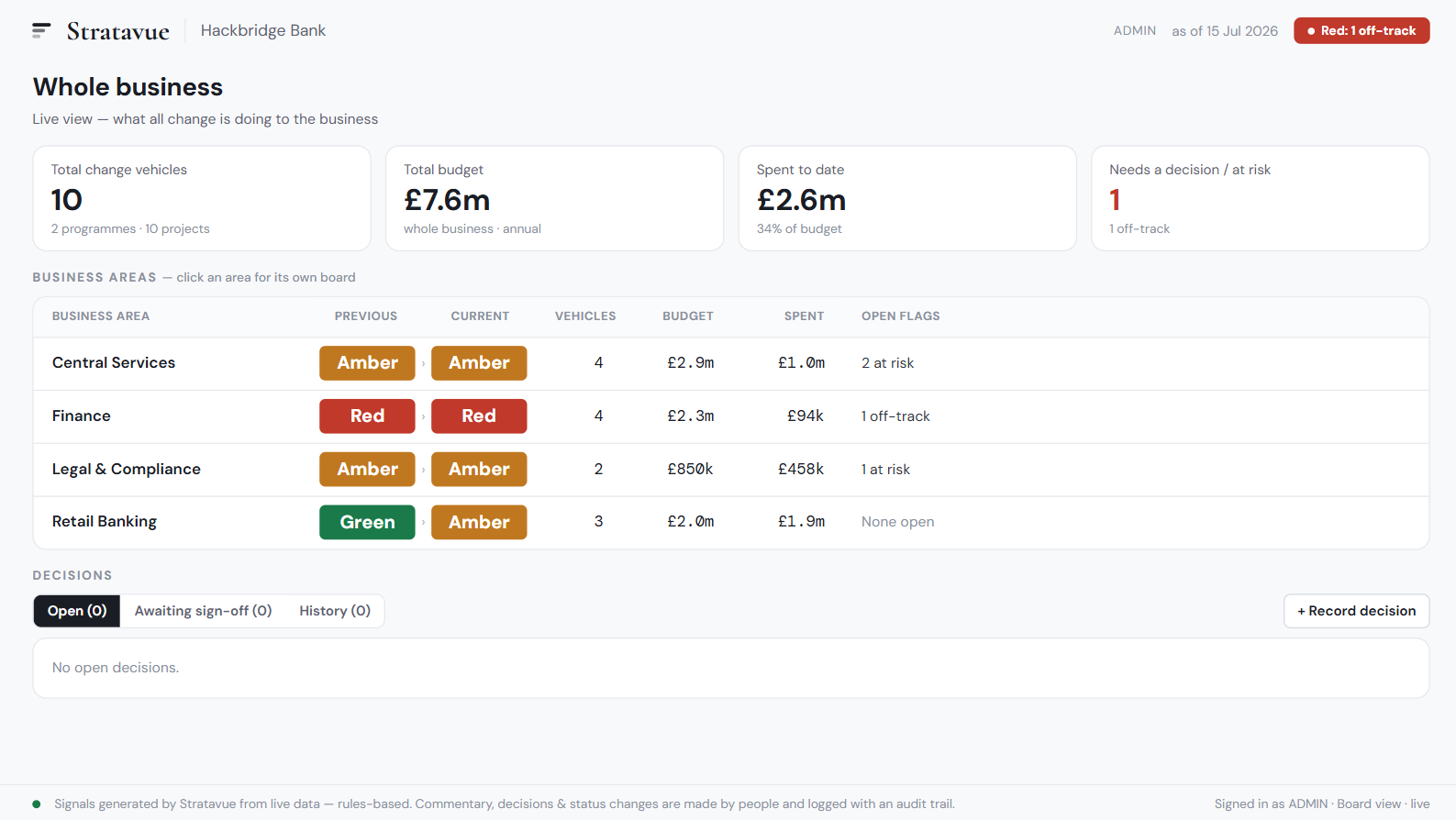Click the VEHICLES column header
Viewport: 1456px width, 820px height.
click(585, 316)
